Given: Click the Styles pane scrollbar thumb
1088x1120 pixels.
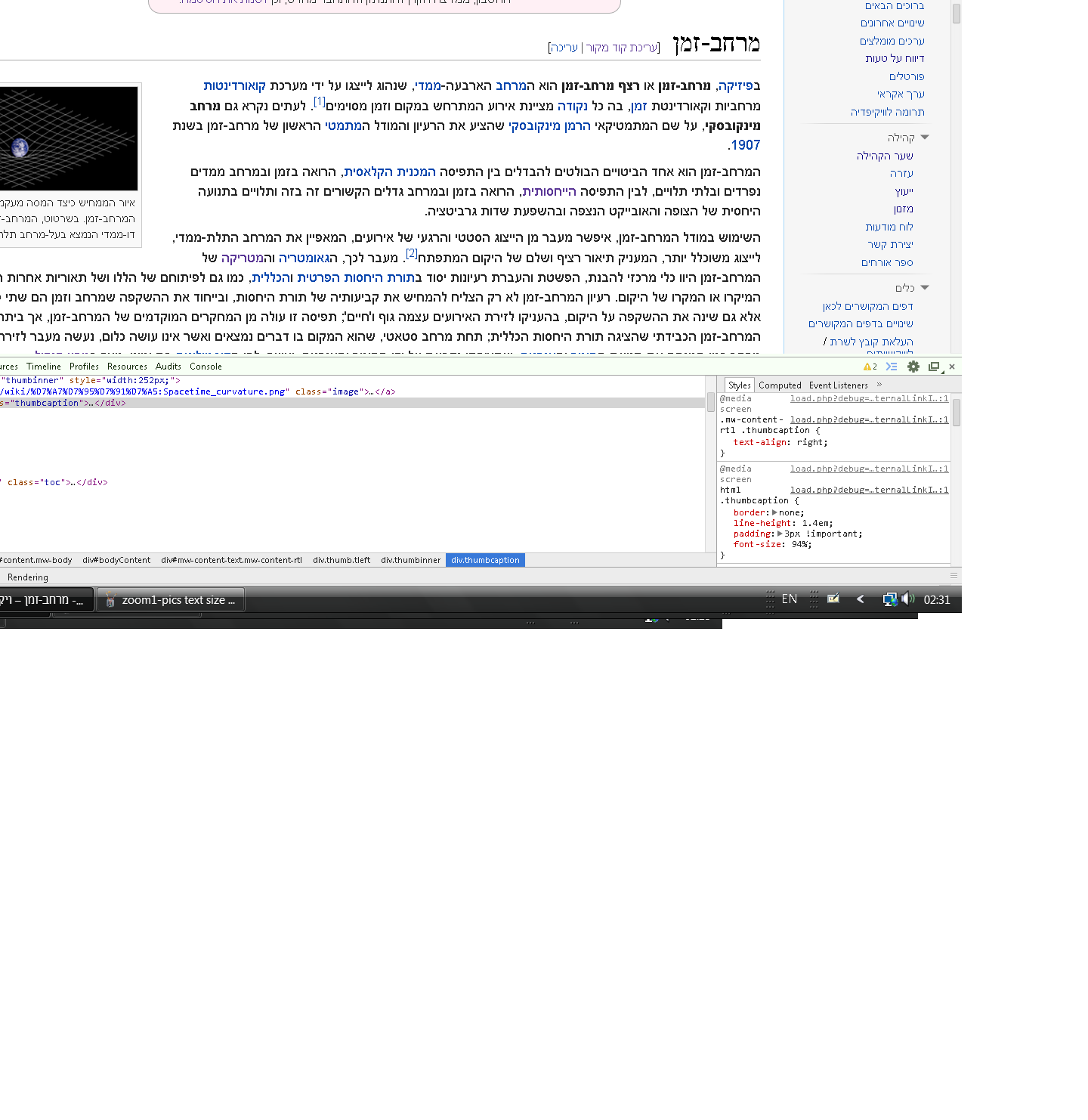Looking at the screenshot, I should [x=957, y=413].
